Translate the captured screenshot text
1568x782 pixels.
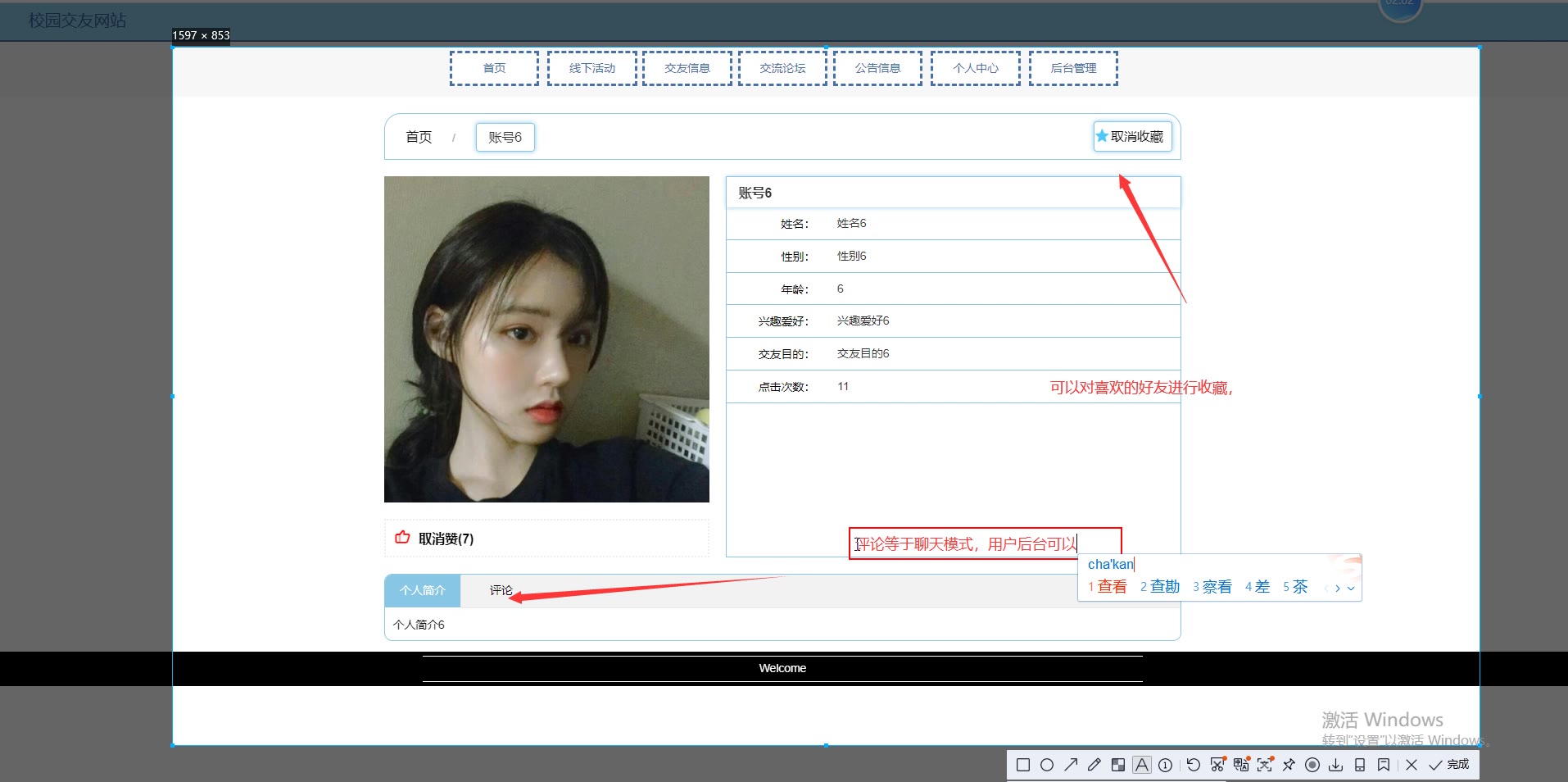(1241, 765)
